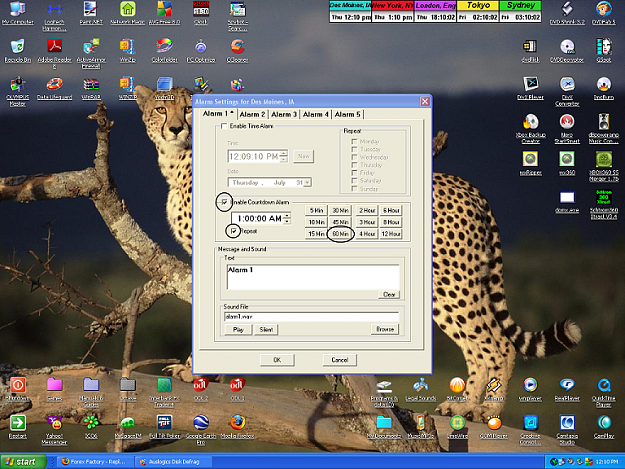625x469 pixels.
Task: Switch to Alarm 2 tab
Action: point(252,114)
